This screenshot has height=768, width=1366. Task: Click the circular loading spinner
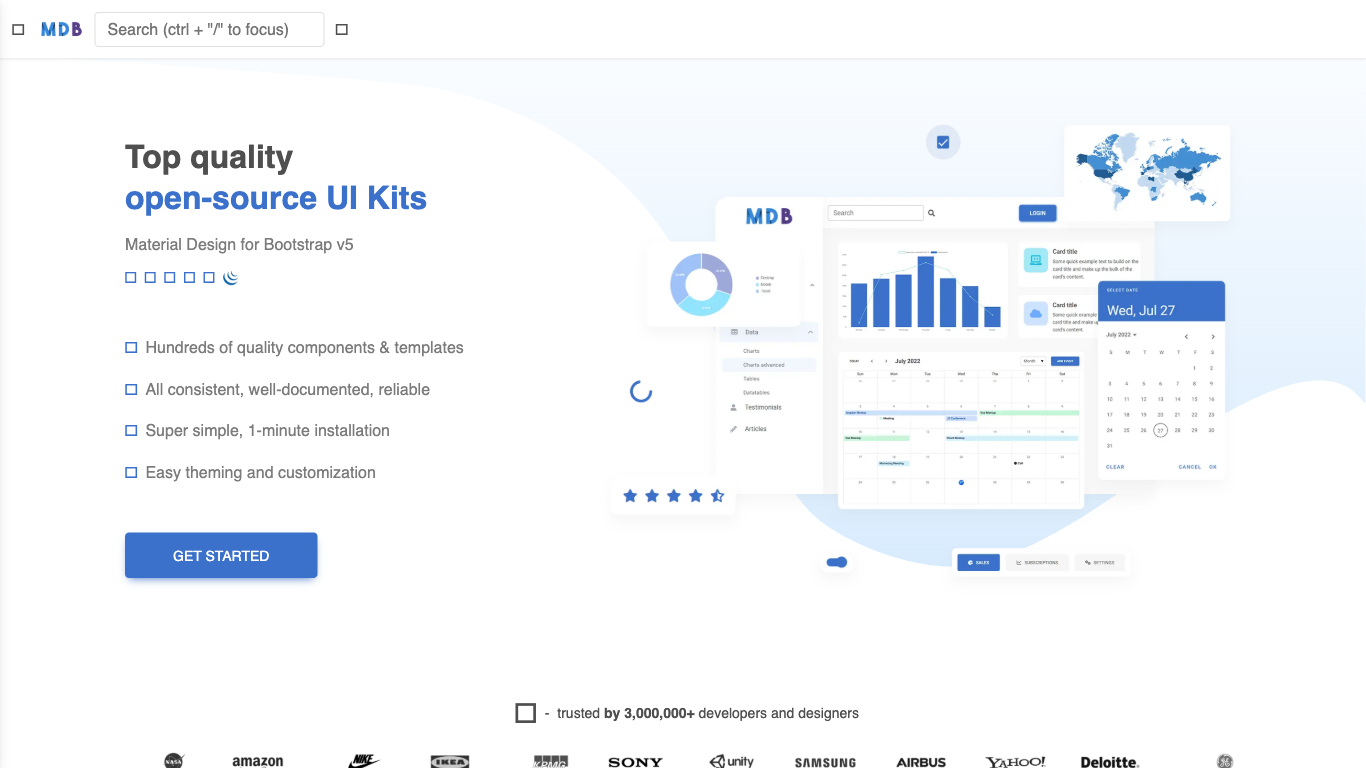pos(641,391)
